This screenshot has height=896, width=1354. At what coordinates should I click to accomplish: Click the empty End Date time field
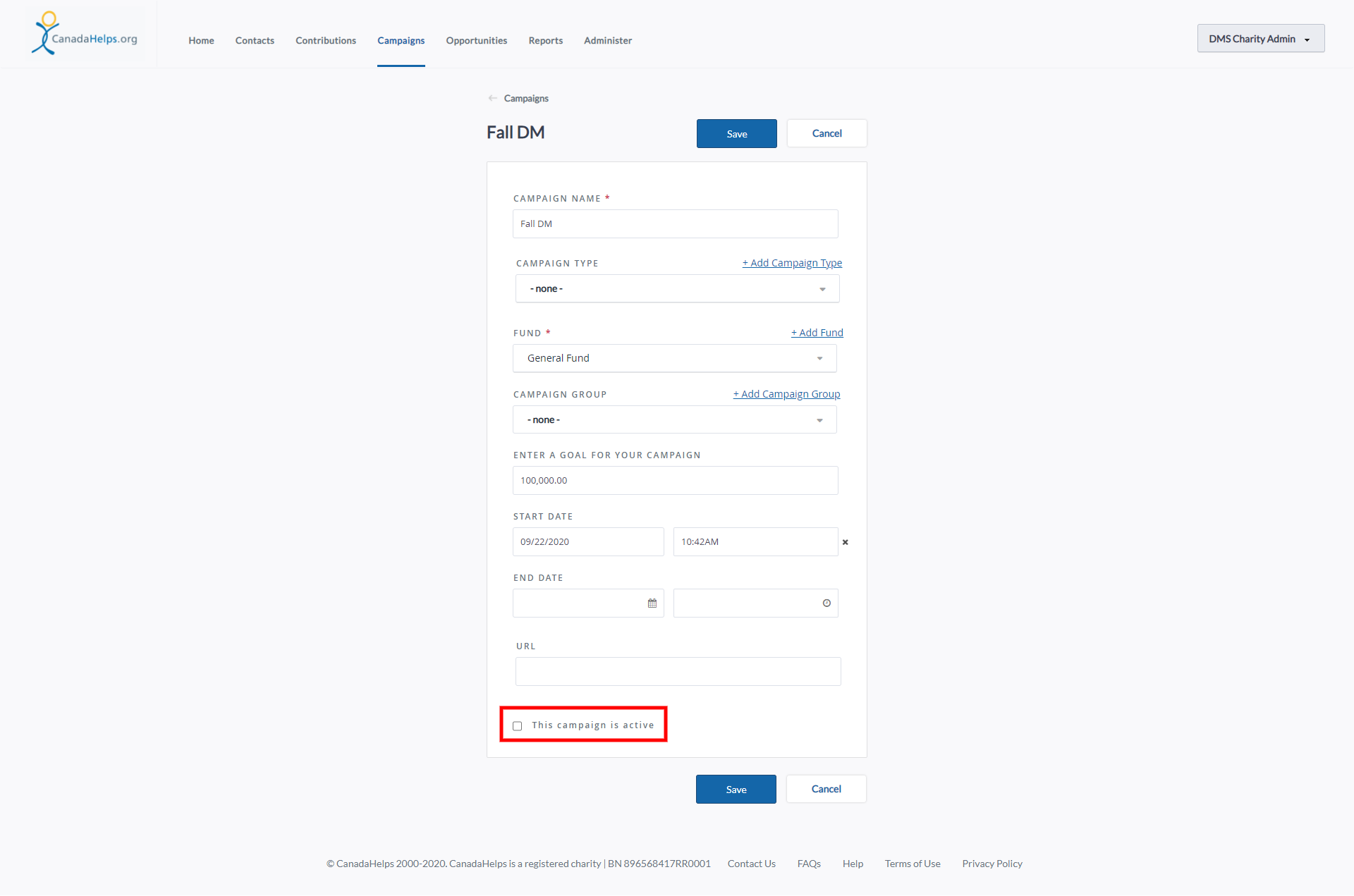[x=756, y=603]
